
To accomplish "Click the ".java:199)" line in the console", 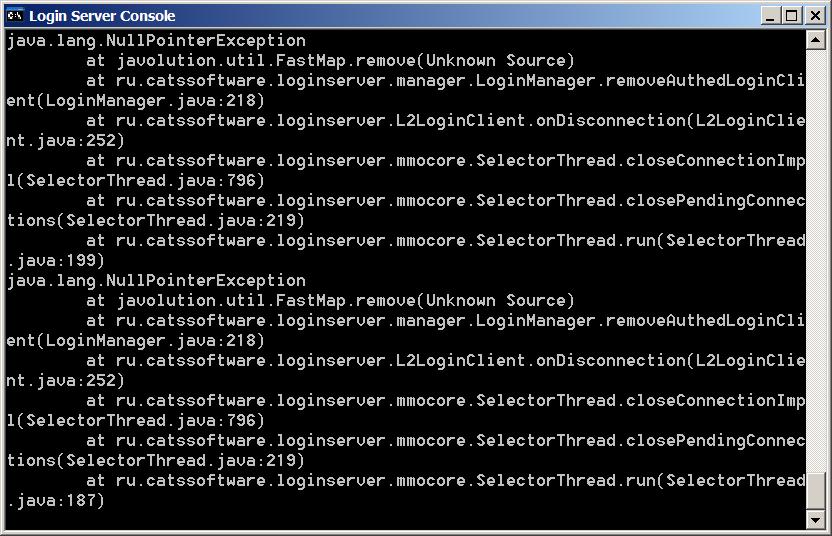I will (56, 261).
